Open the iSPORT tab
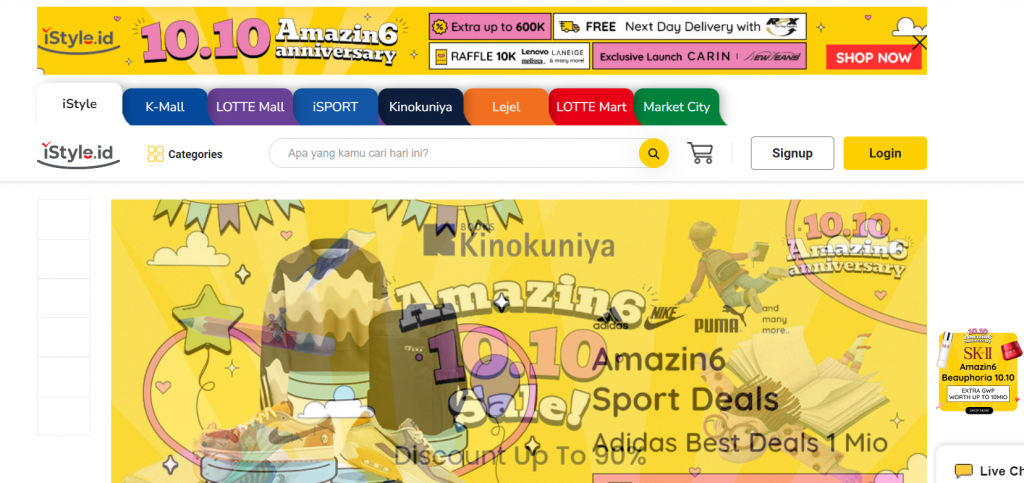This screenshot has height=483, width=1024. click(335, 106)
